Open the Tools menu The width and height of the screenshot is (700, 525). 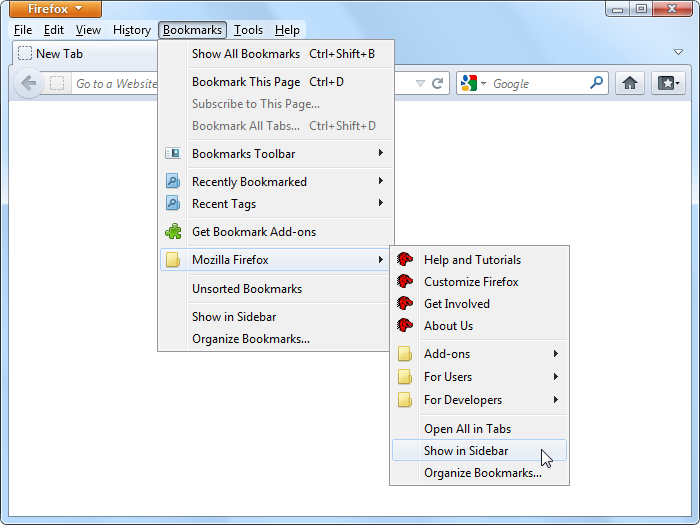tap(248, 30)
